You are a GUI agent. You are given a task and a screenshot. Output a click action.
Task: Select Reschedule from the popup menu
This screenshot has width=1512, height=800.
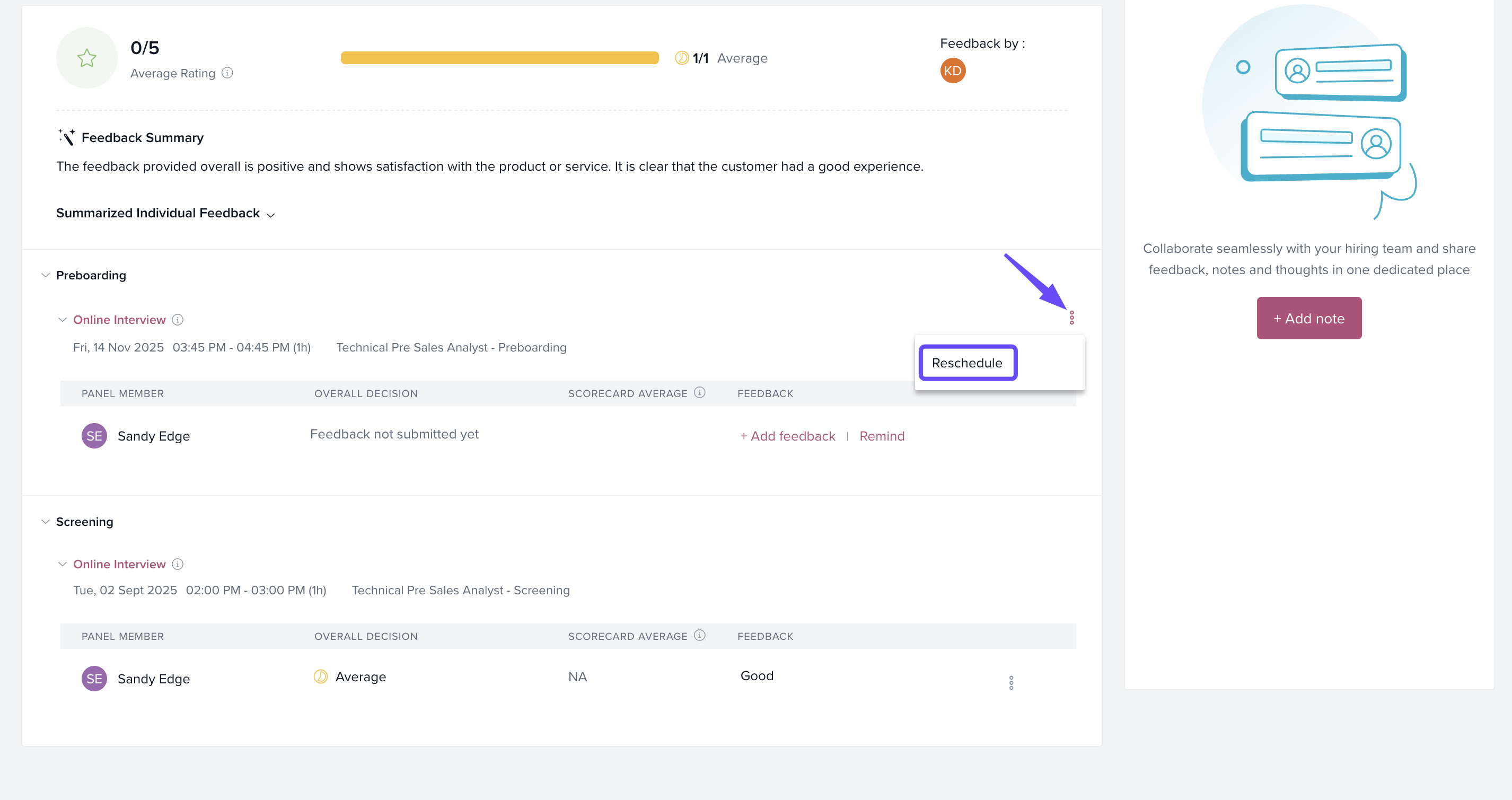pyautogui.click(x=966, y=363)
